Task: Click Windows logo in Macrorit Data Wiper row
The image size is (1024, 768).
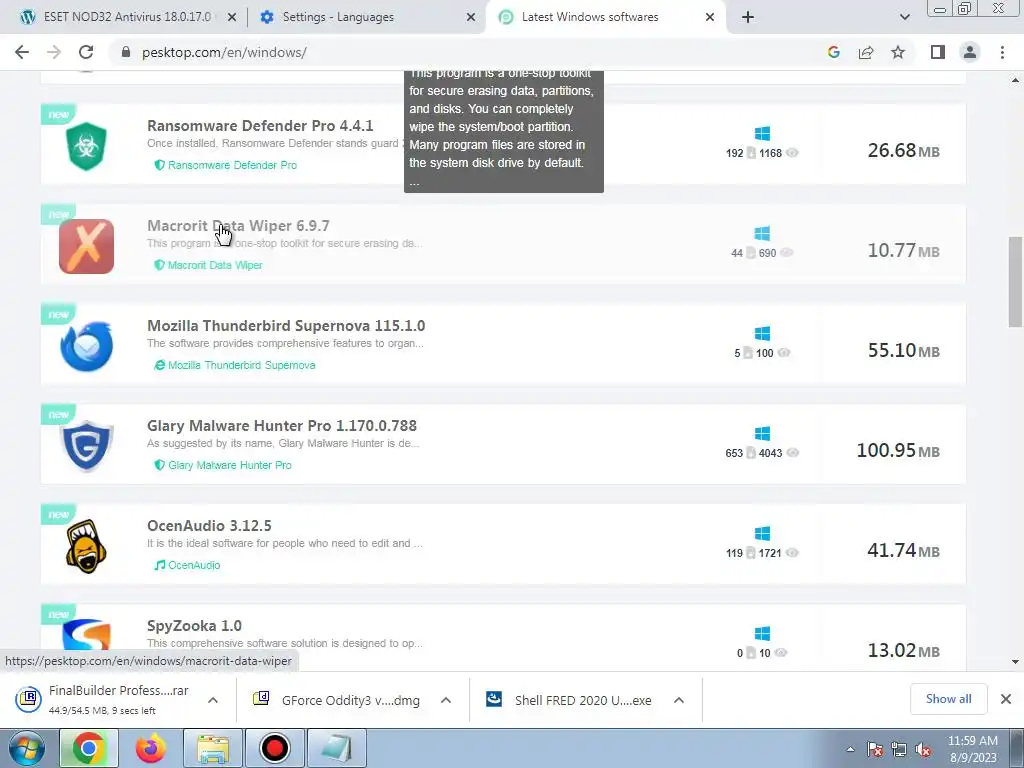Action: 762,234
